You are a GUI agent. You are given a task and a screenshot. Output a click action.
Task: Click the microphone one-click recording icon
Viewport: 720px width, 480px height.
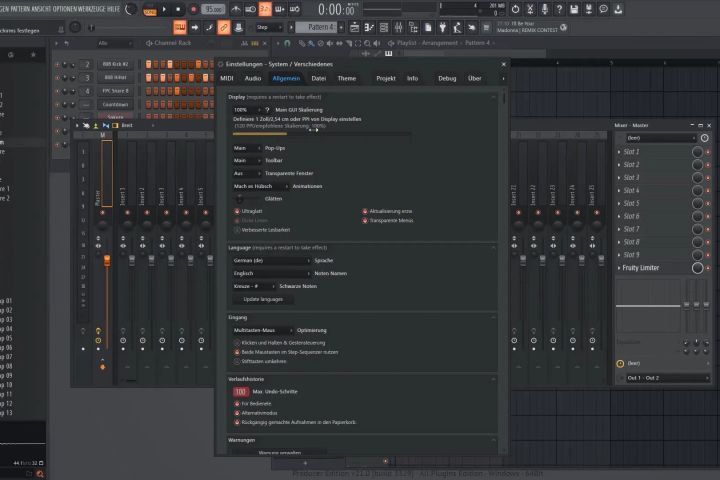tap(545, 9)
